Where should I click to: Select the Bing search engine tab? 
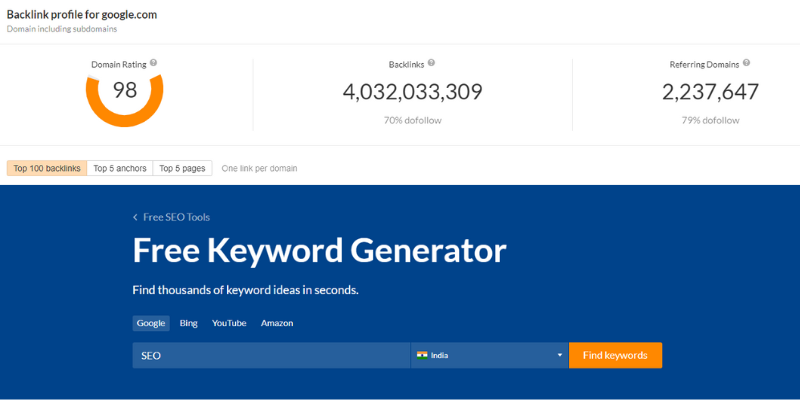click(188, 323)
